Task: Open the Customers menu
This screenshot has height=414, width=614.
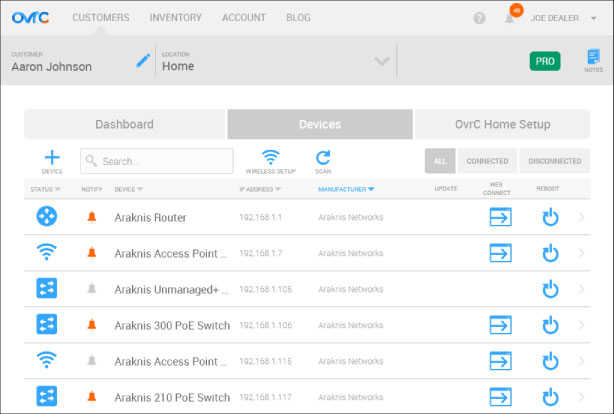Action: coord(101,18)
